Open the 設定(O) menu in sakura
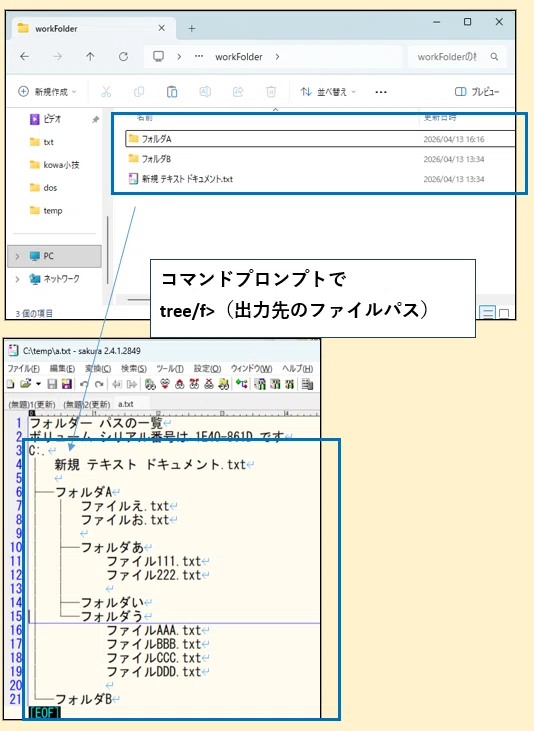 tap(208, 369)
